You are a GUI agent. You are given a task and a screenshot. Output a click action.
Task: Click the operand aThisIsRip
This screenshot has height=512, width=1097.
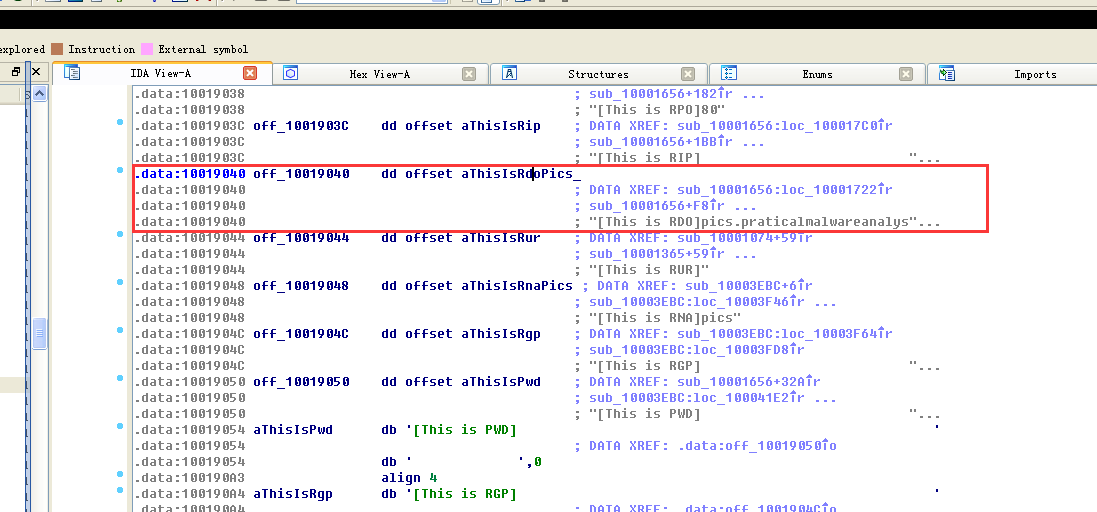[501, 126]
